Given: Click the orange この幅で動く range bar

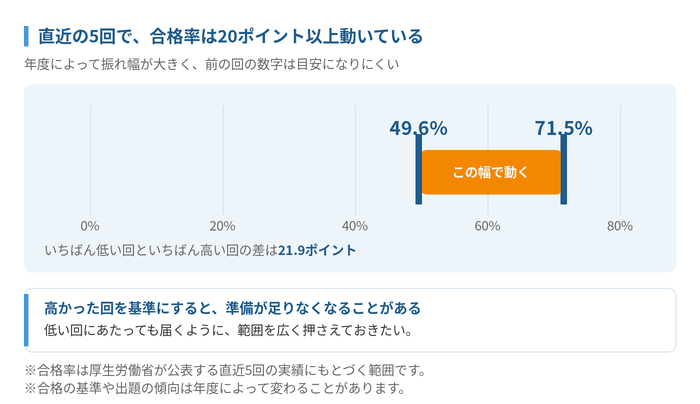Looking at the screenshot, I should [x=491, y=172].
